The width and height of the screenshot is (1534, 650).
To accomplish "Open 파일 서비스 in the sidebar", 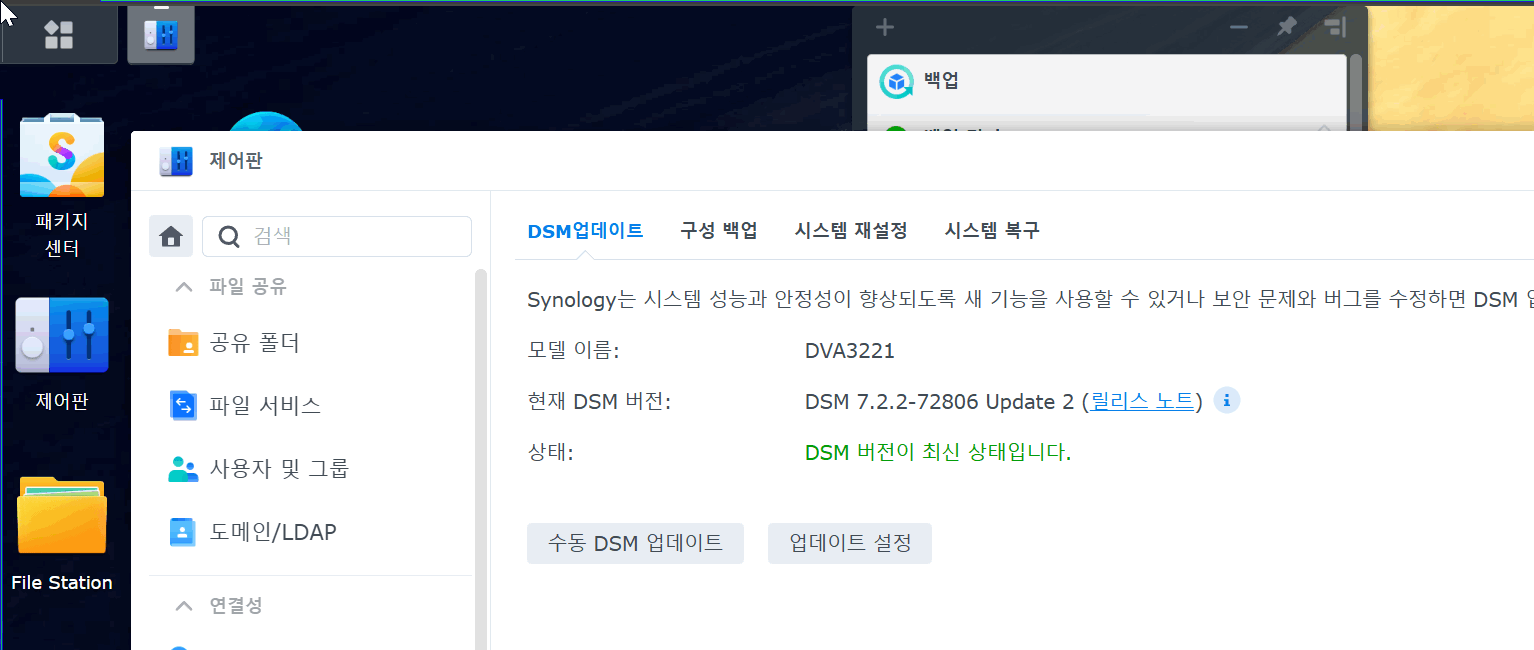I will pos(245,406).
